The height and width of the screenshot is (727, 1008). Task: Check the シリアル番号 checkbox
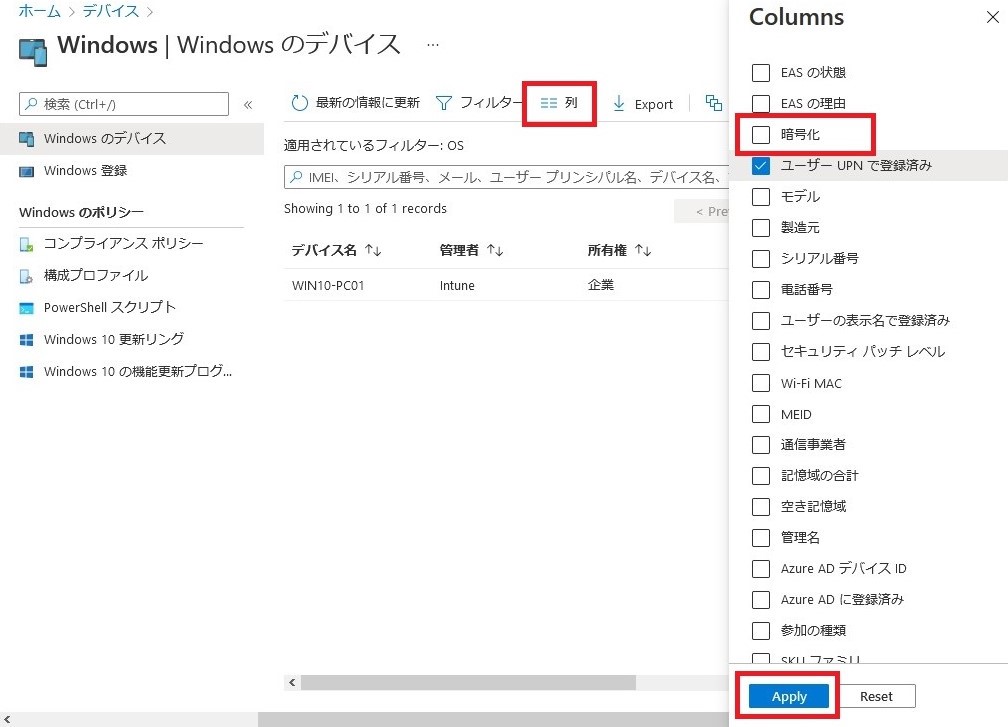pyautogui.click(x=760, y=258)
